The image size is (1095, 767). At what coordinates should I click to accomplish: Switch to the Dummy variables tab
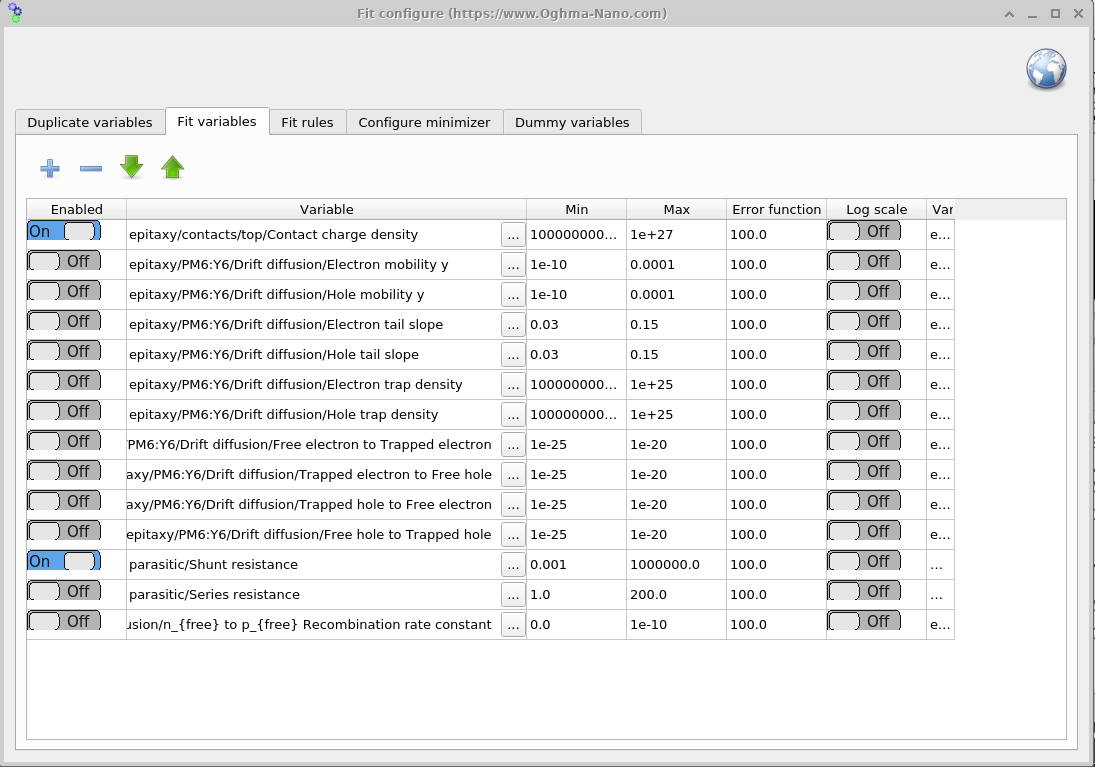point(572,121)
